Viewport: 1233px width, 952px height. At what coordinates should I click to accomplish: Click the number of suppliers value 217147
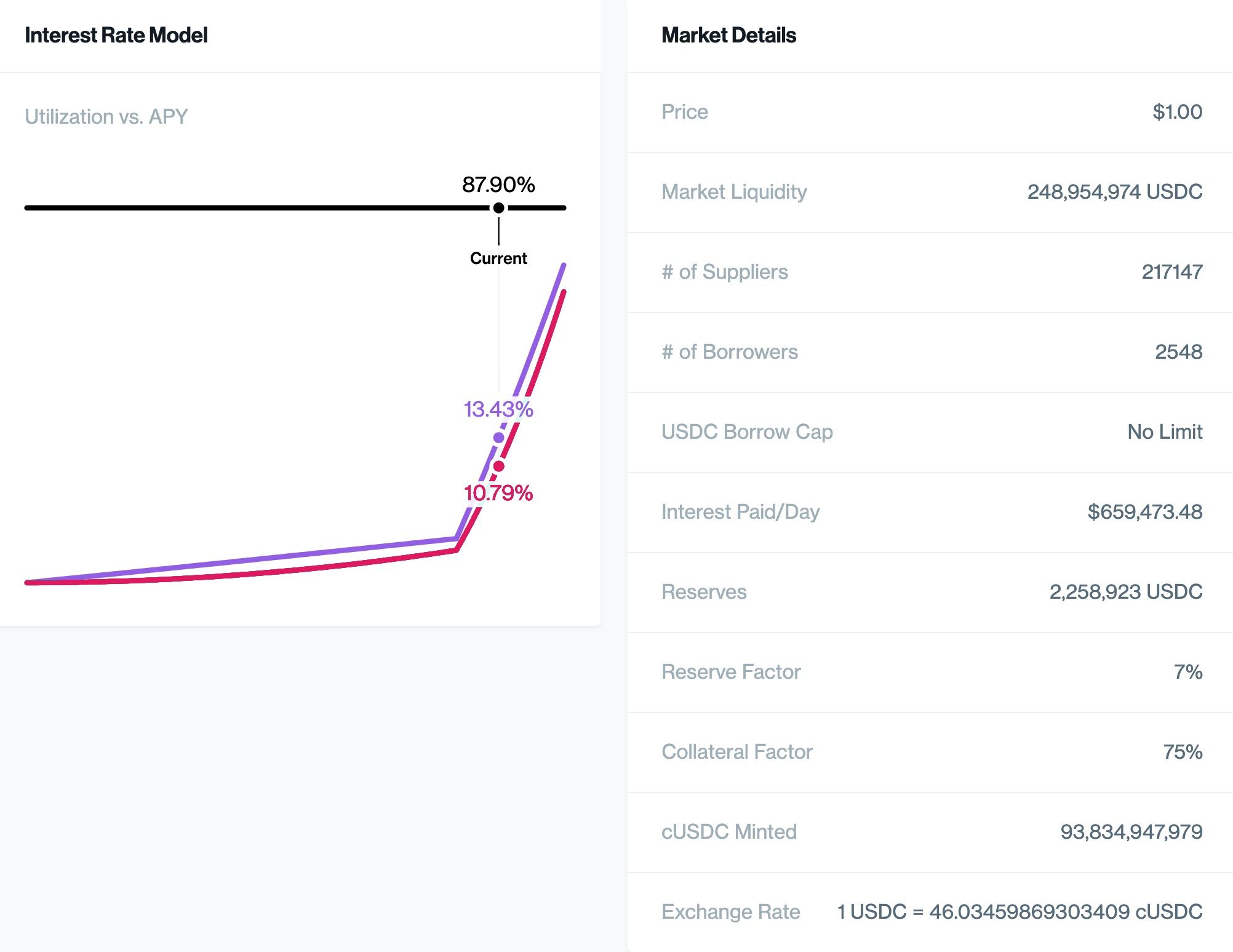pos(1171,272)
